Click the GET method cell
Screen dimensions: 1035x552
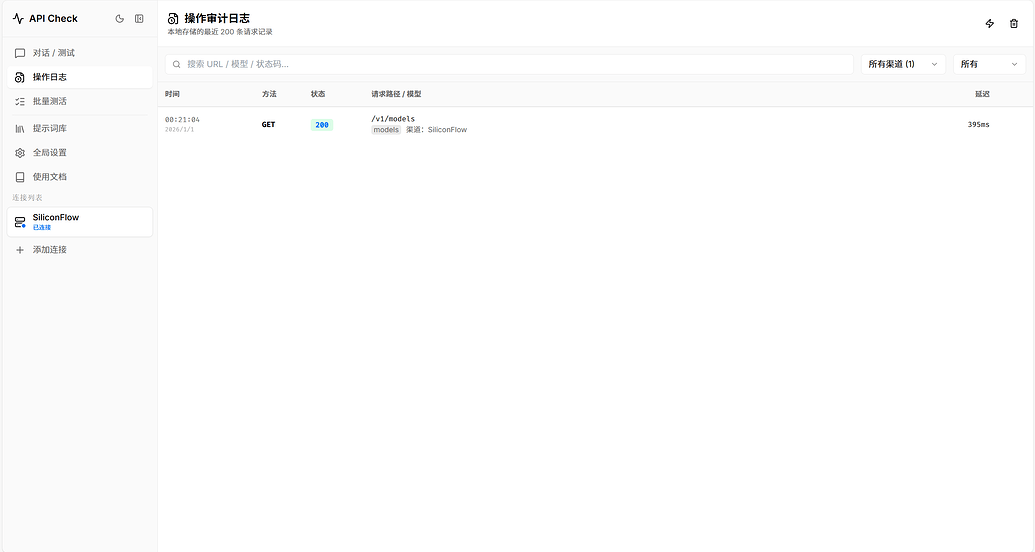click(x=268, y=125)
